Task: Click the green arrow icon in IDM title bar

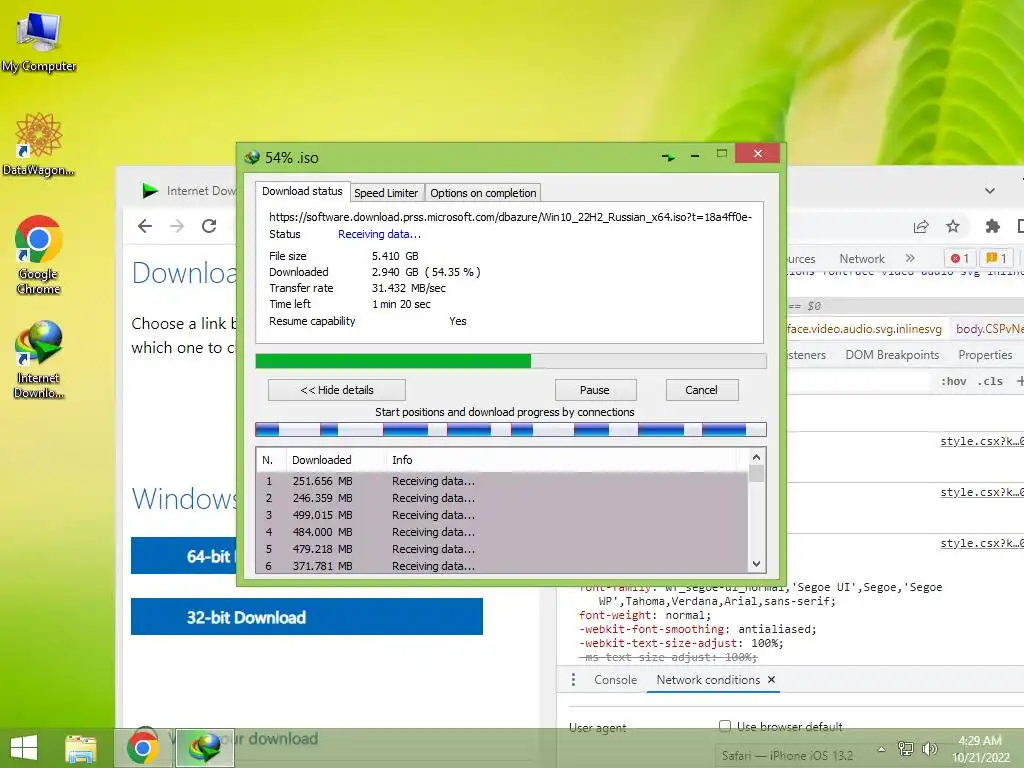Action: pos(668,157)
